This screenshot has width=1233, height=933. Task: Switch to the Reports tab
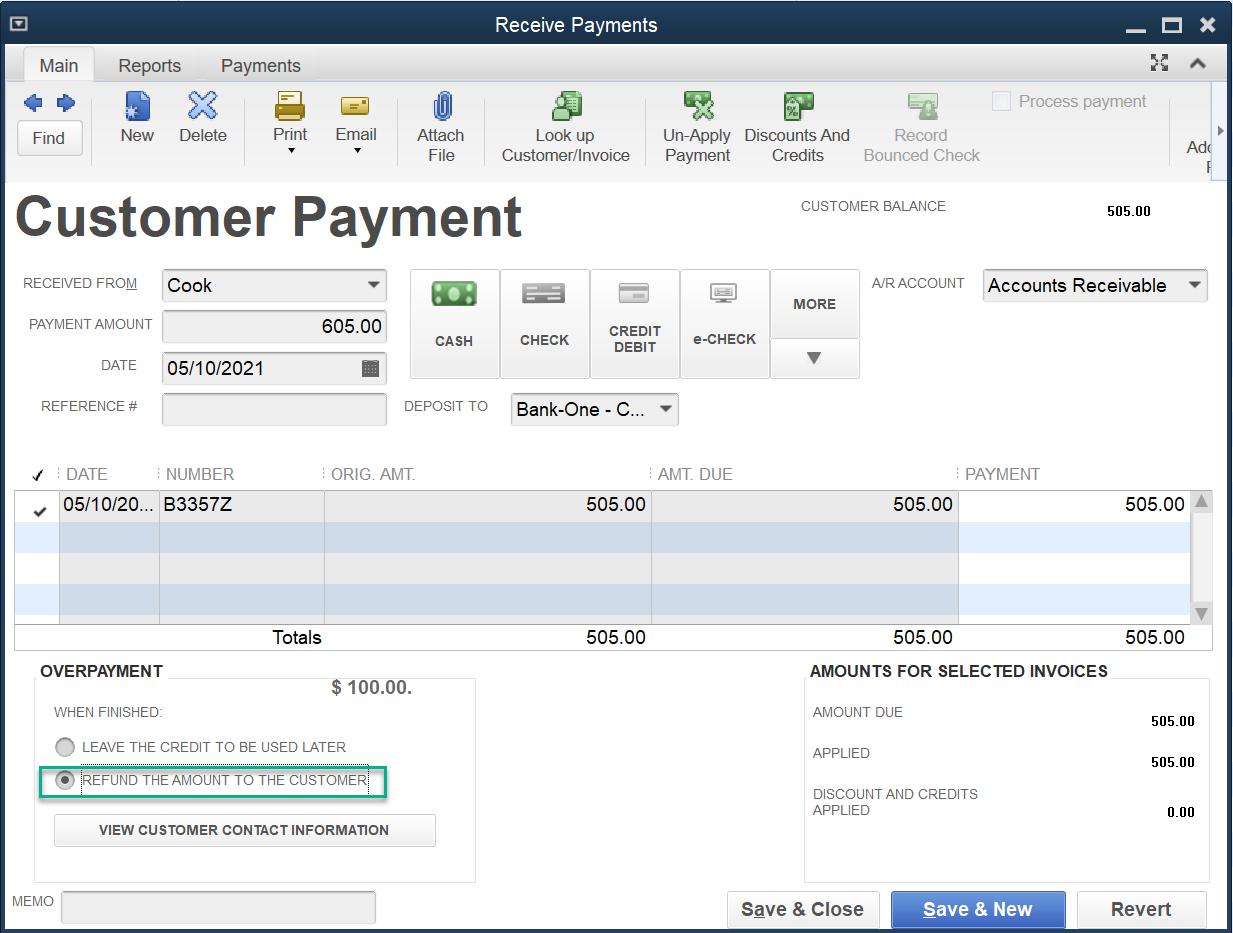149,65
